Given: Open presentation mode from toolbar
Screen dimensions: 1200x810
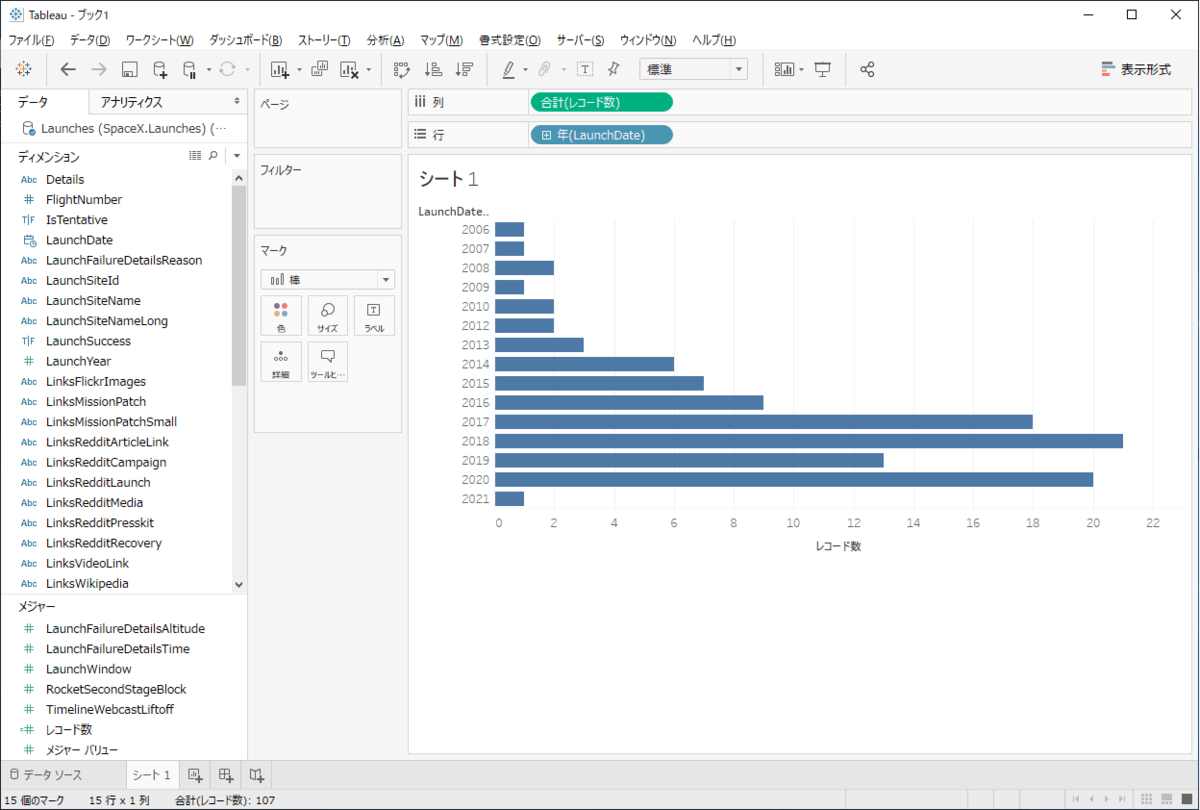Looking at the screenshot, I should (823, 69).
